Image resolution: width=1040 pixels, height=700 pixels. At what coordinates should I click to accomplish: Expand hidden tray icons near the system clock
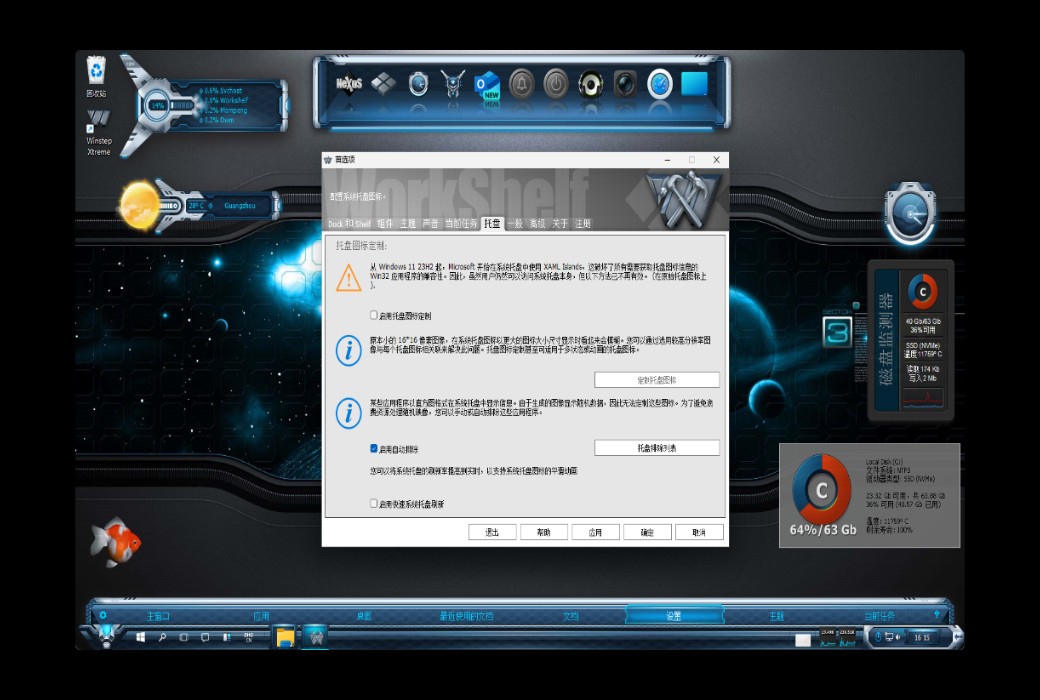click(878, 636)
